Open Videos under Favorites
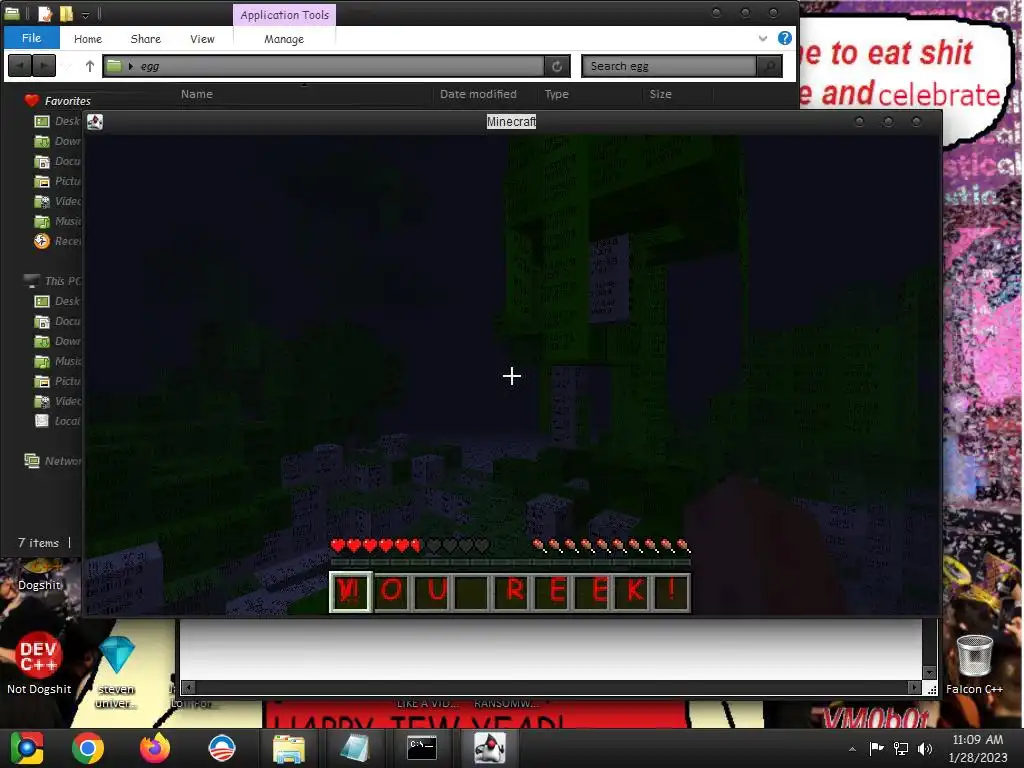 57,201
